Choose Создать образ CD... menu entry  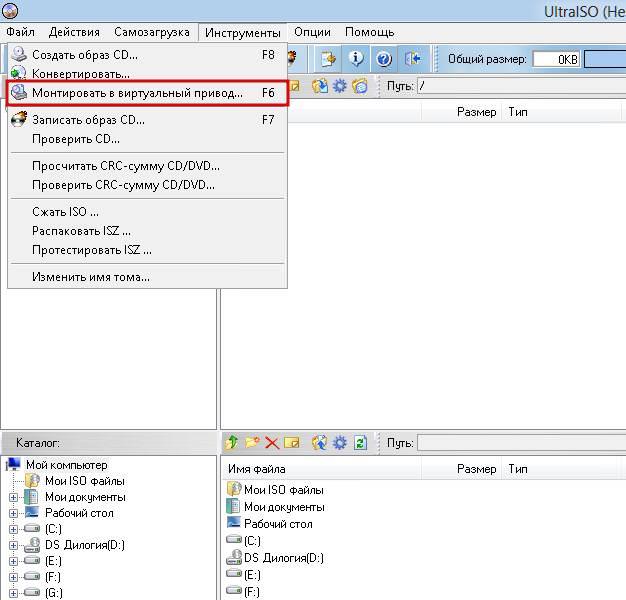tap(147, 55)
